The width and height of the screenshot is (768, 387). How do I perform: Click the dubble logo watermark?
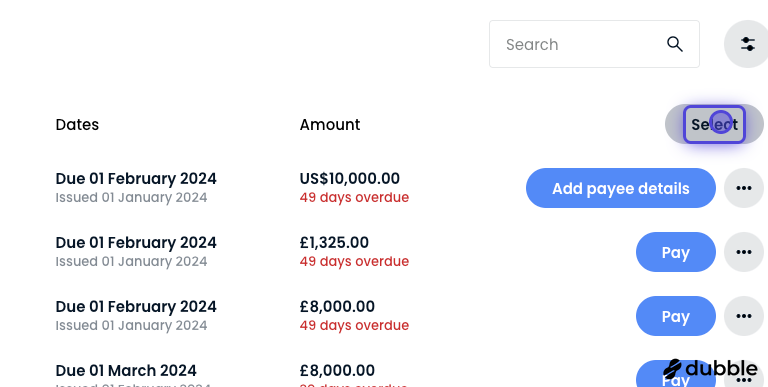point(710,368)
